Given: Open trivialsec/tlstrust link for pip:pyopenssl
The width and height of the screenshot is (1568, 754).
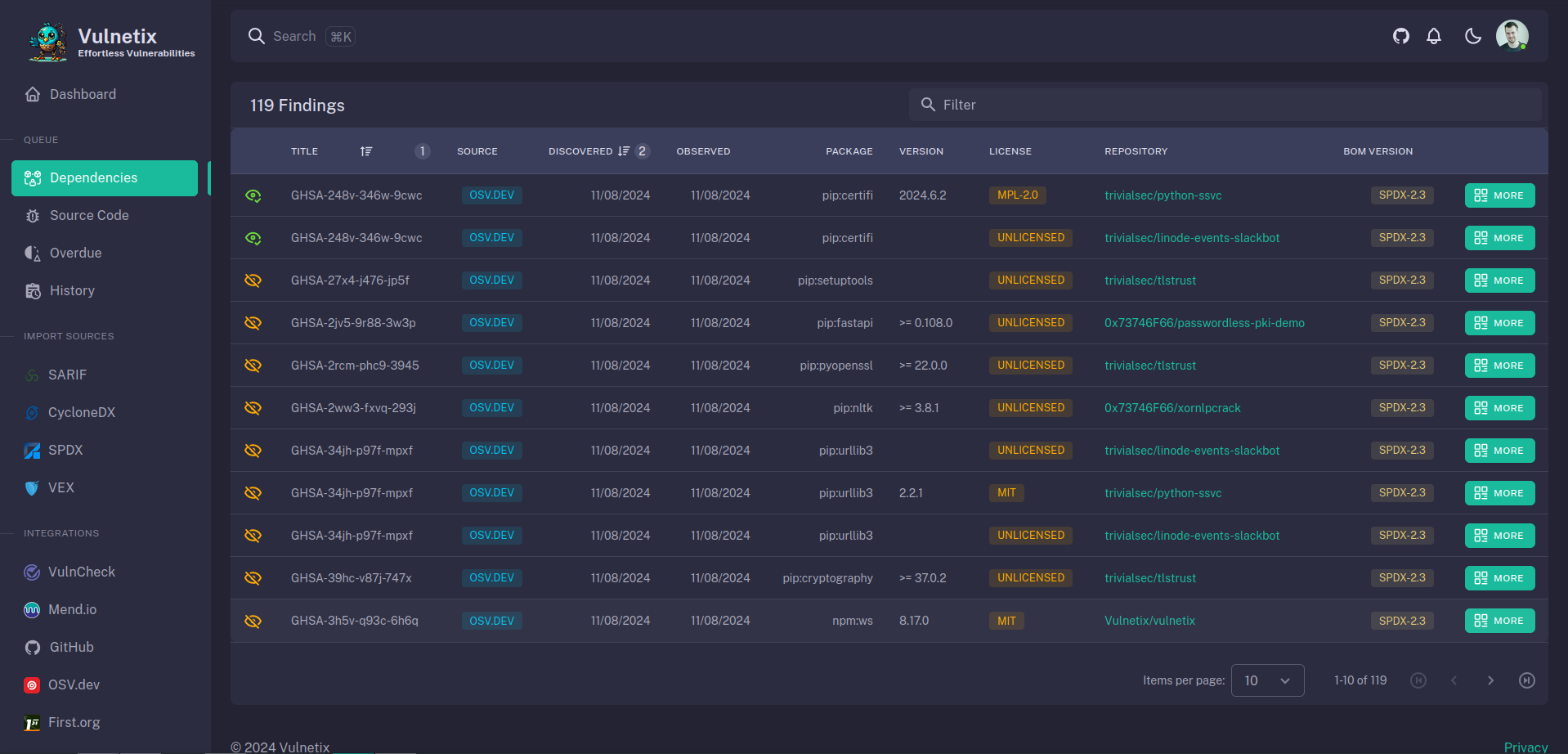Looking at the screenshot, I should 1149,366.
